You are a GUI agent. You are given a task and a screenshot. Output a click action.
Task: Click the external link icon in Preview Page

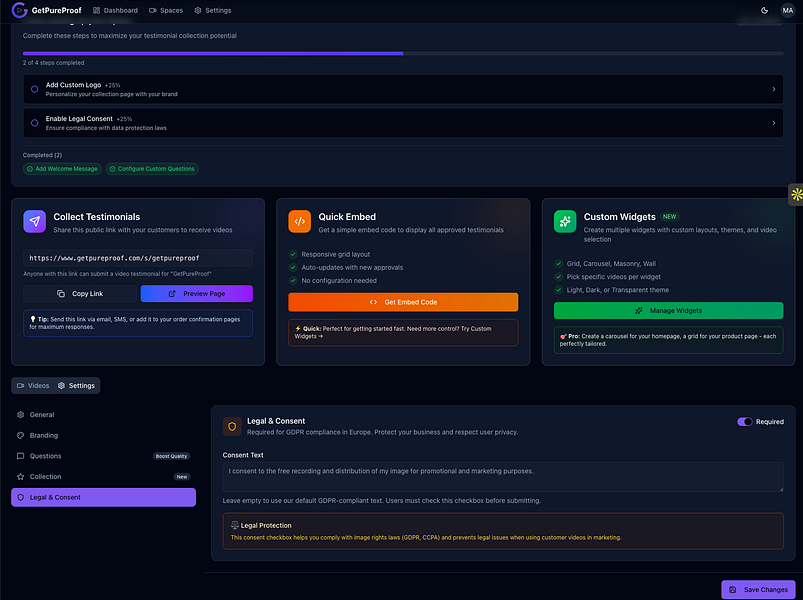[172, 293]
